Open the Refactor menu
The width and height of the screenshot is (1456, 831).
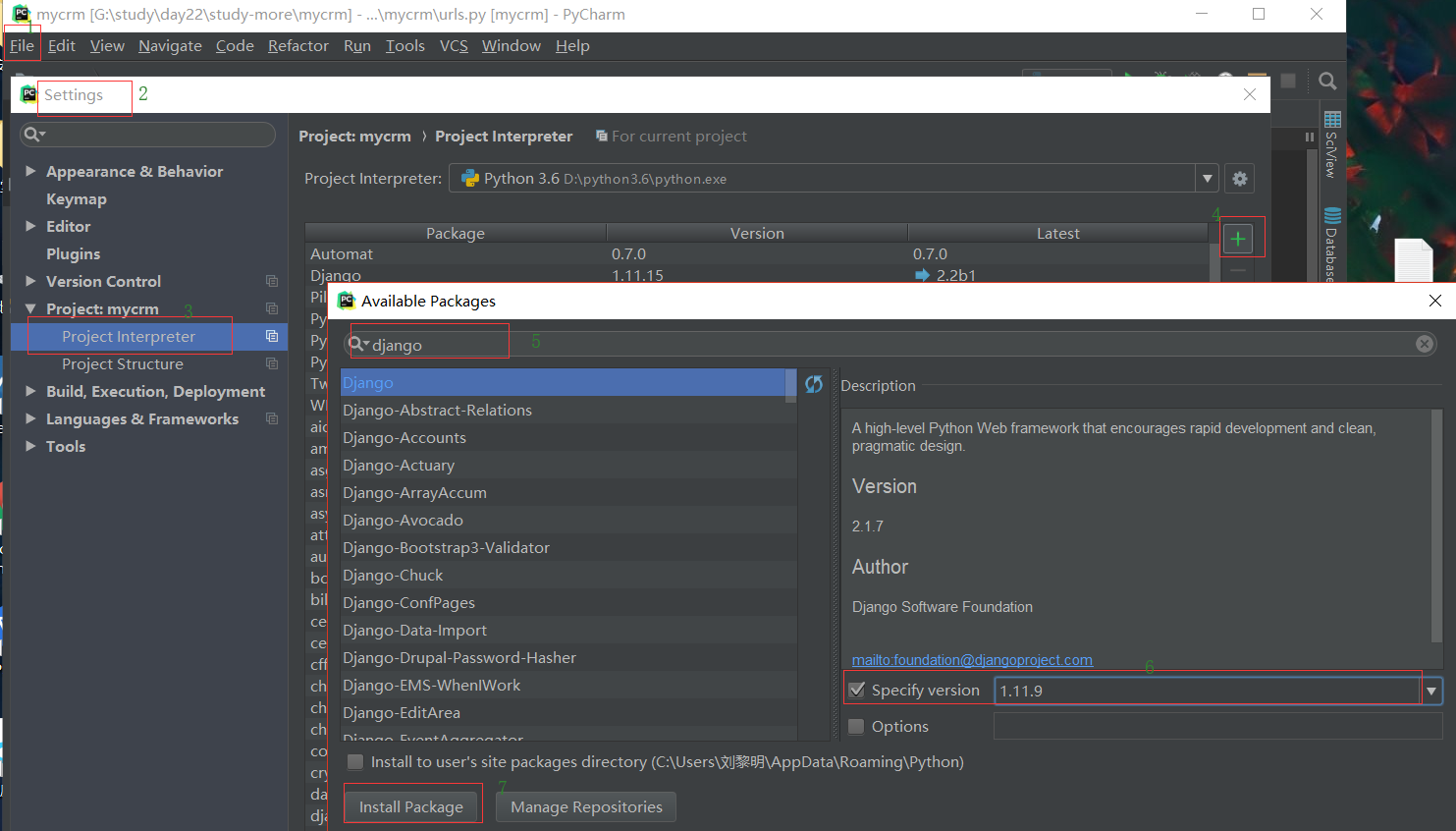click(298, 46)
